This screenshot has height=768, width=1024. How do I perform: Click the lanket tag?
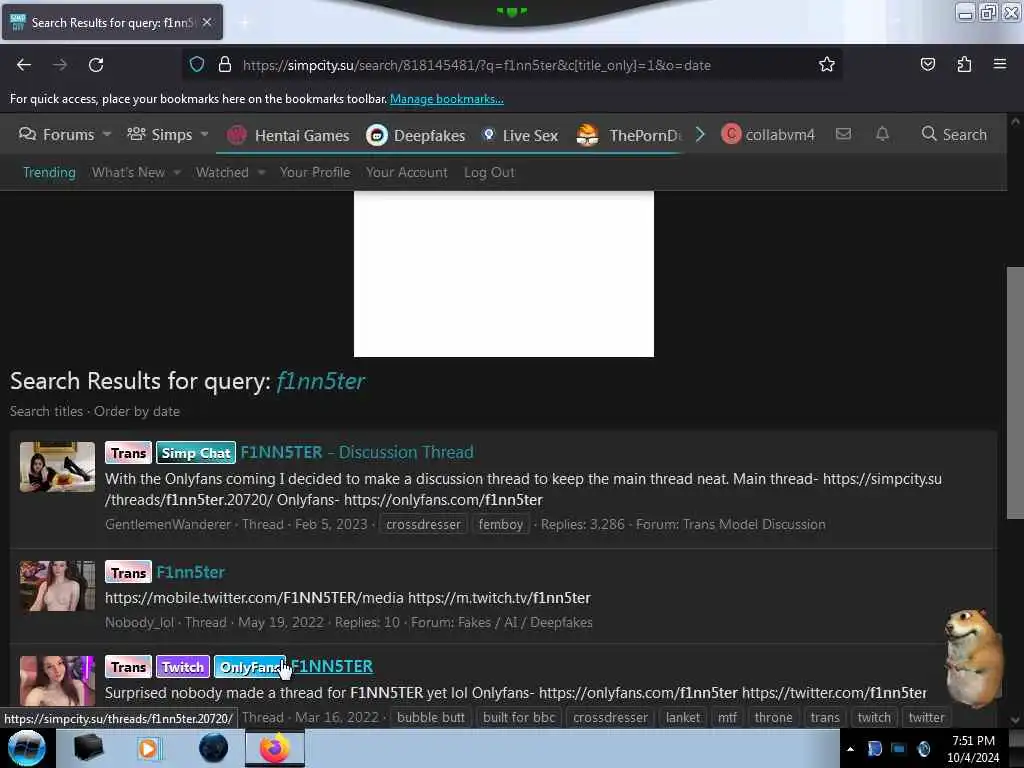click(x=682, y=718)
